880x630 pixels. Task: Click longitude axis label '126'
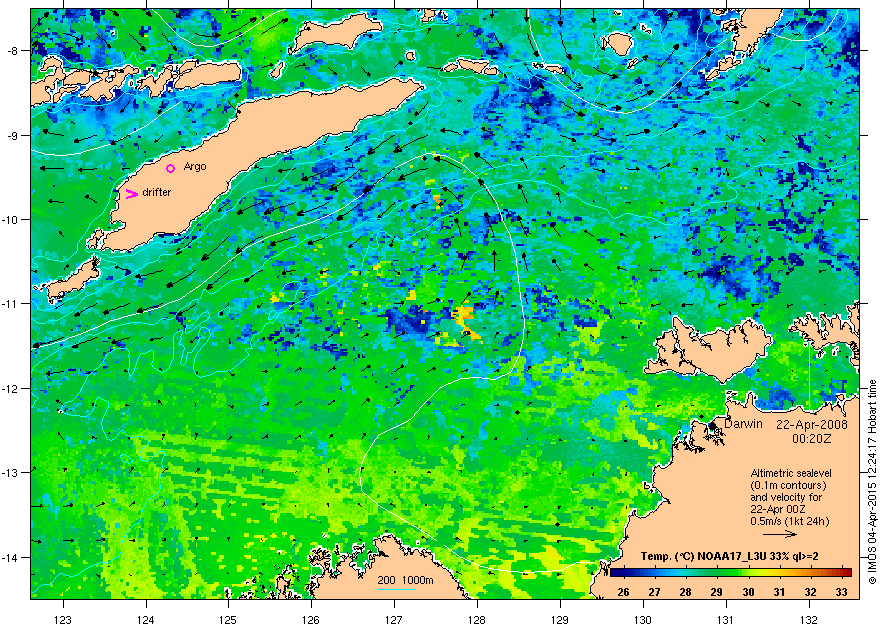pyautogui.click(x=311, y=620)
